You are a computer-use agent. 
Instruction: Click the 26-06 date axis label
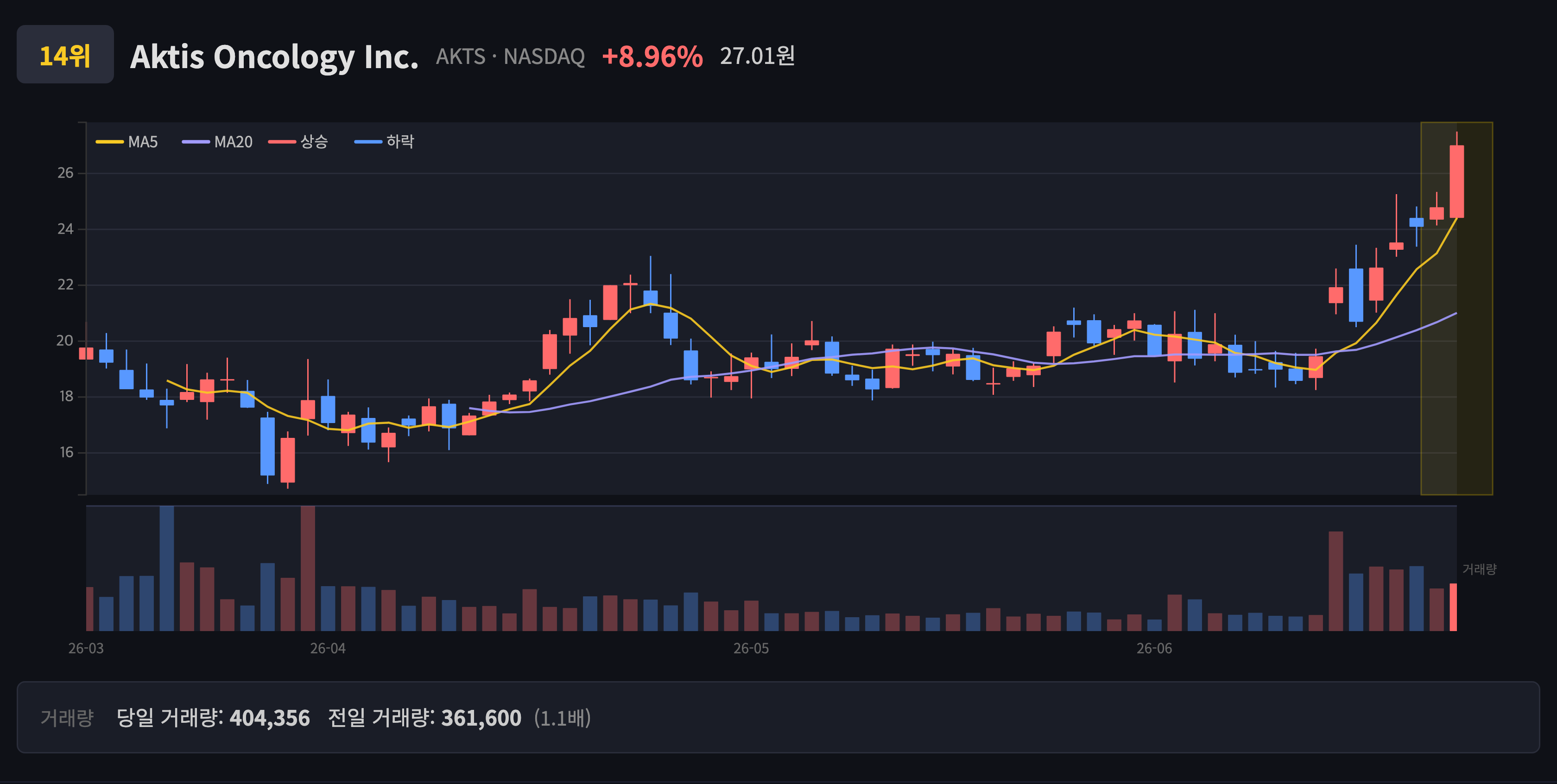[1154, 649]
